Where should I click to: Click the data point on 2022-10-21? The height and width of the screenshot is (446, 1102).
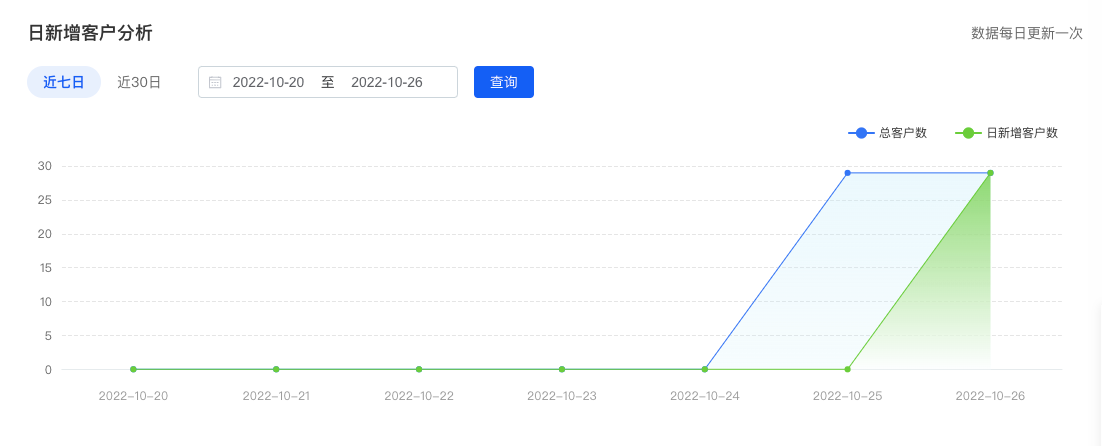(276, 369)
